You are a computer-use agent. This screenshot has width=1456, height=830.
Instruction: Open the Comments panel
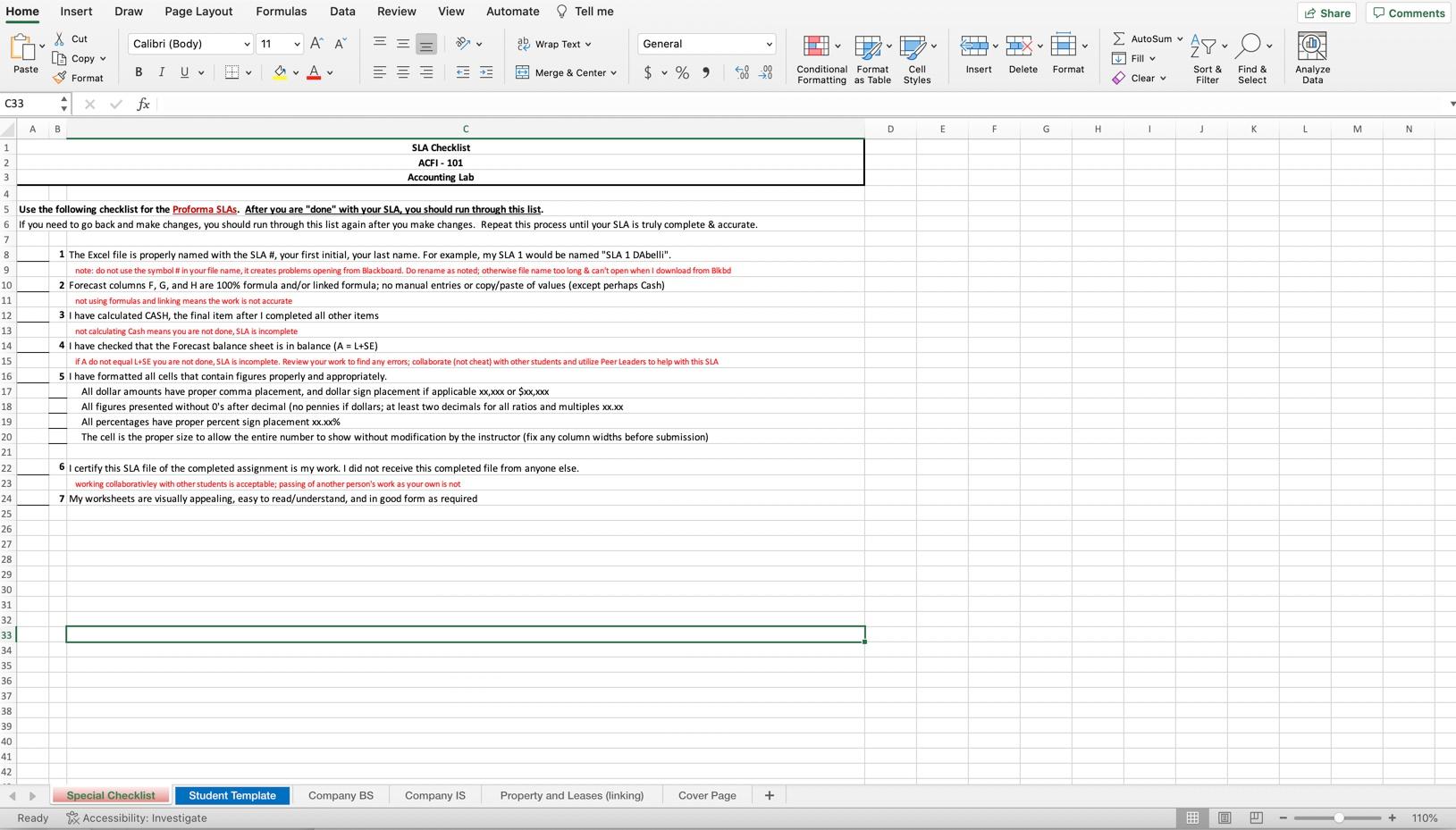coord(1409,13)
